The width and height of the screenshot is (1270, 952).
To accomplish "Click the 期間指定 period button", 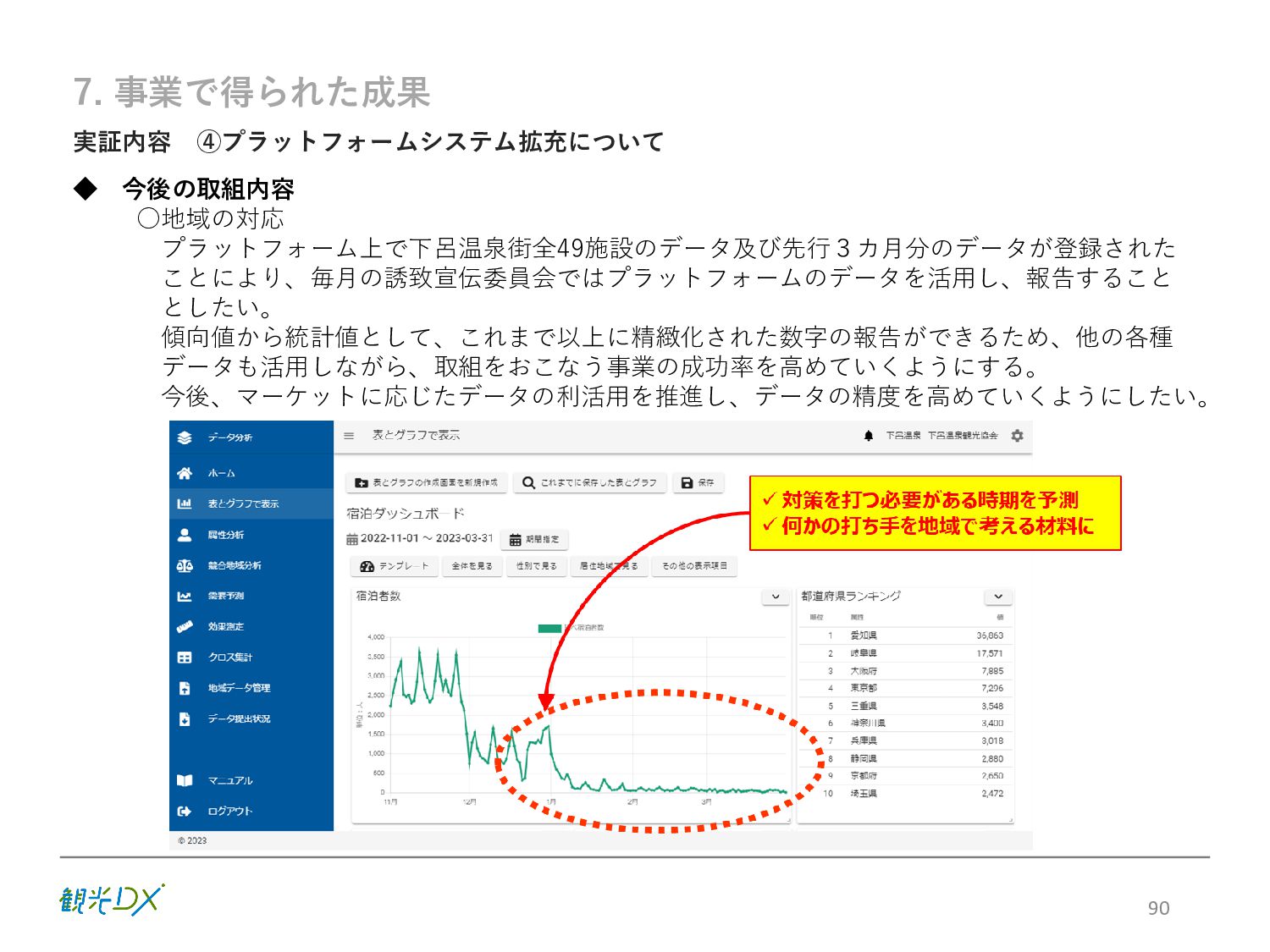I will coord(535,539).
